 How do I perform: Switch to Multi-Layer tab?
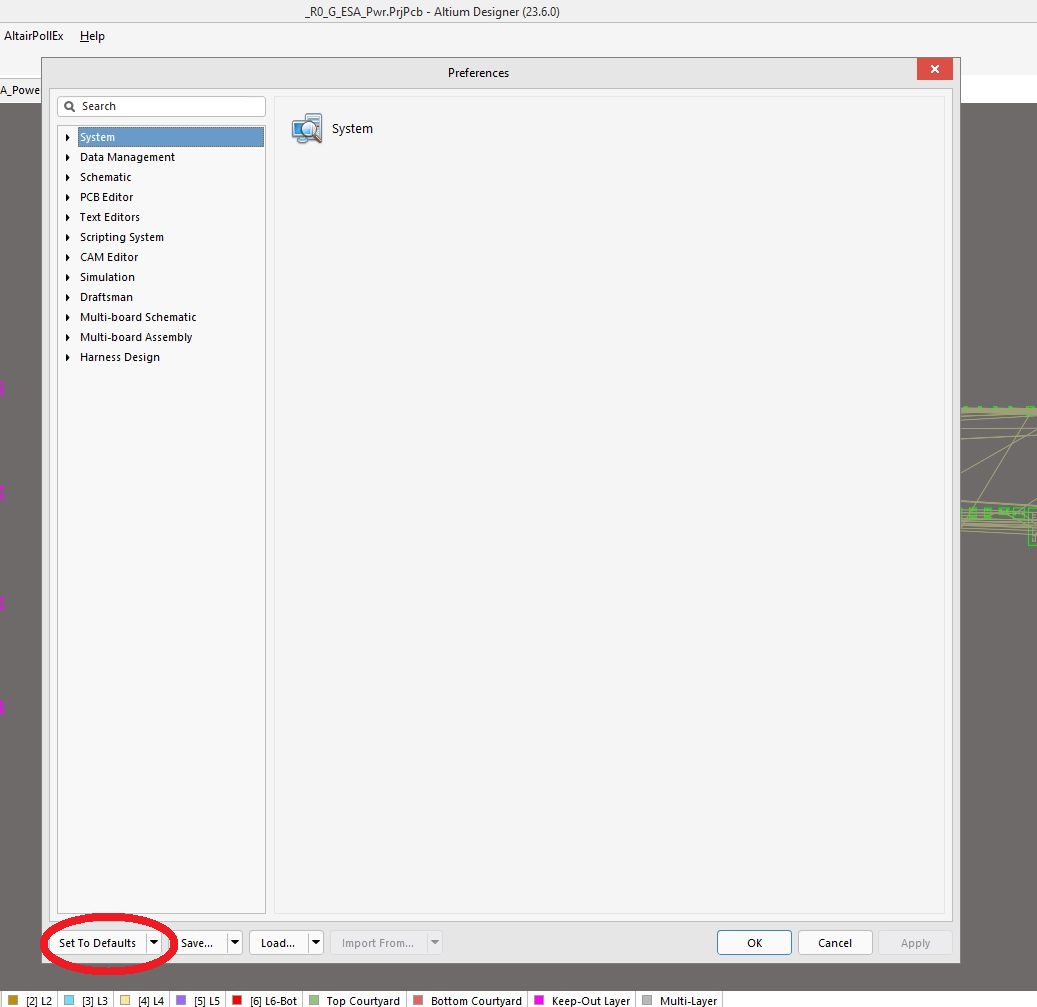tap(680, 1000)
